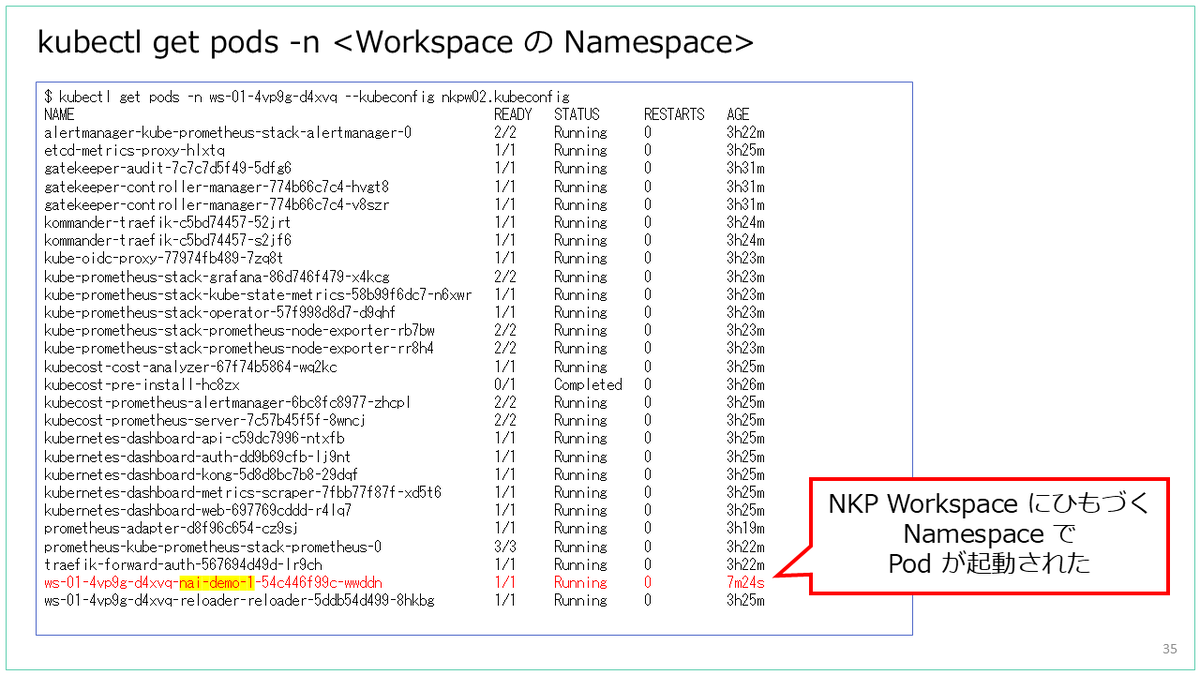The width and height of the screenshot is (1200, 675).
Task: Select the kubecost-prometheus-alertmanager pod name
Action: (228, 403)
